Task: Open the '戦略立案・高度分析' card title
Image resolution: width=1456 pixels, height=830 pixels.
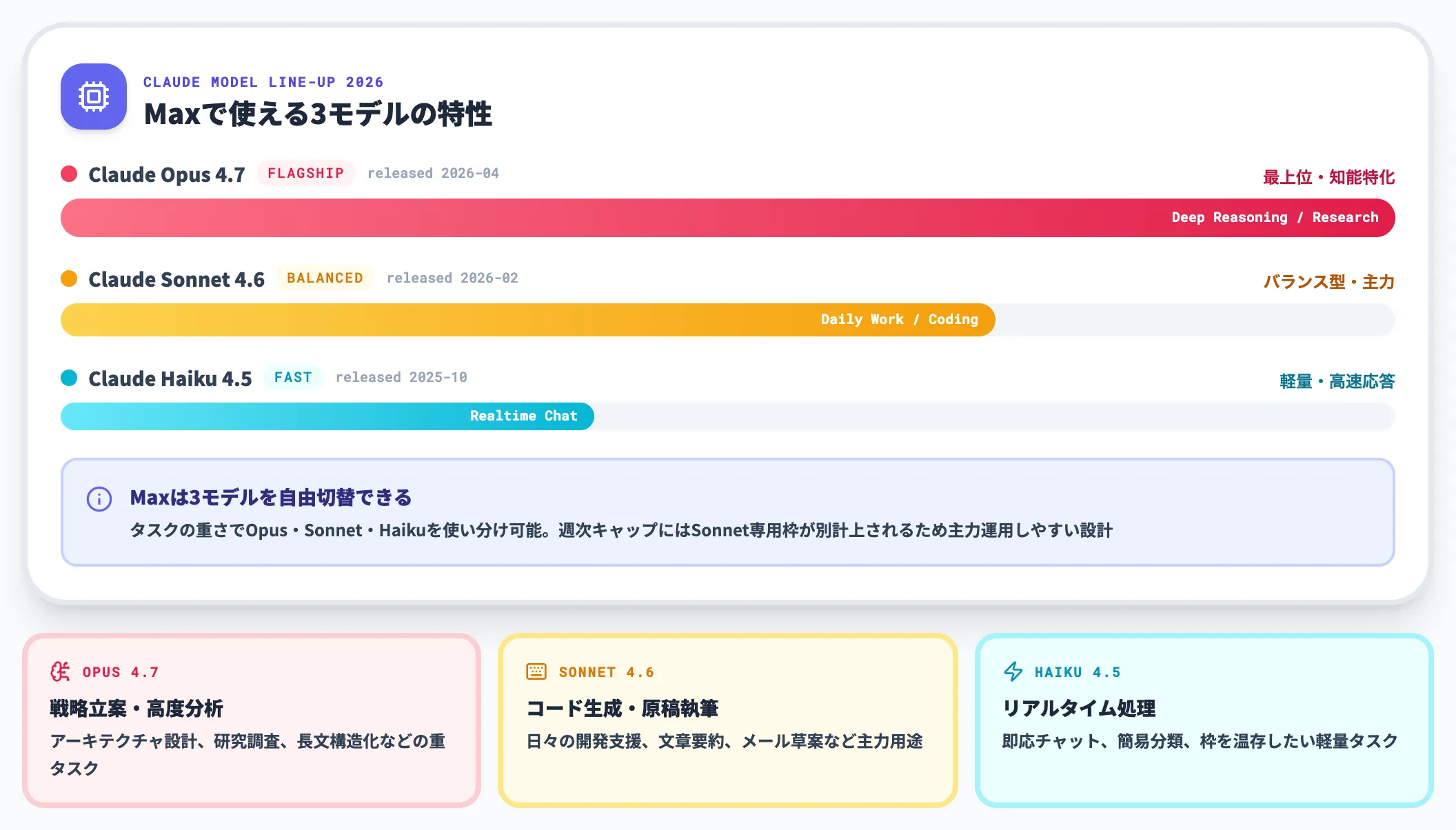Action: point(136,709)
